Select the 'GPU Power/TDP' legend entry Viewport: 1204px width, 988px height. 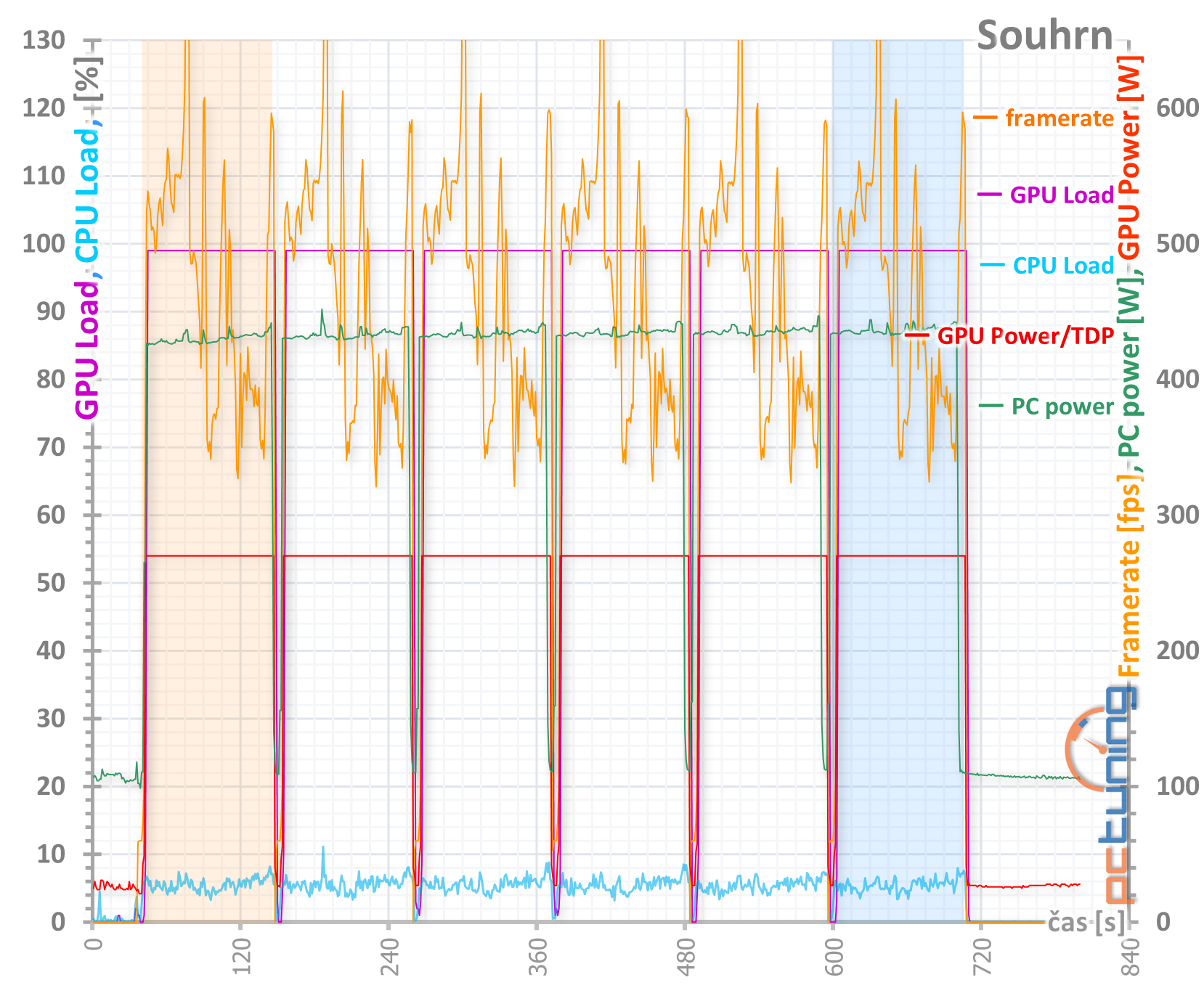(1025, 335)
